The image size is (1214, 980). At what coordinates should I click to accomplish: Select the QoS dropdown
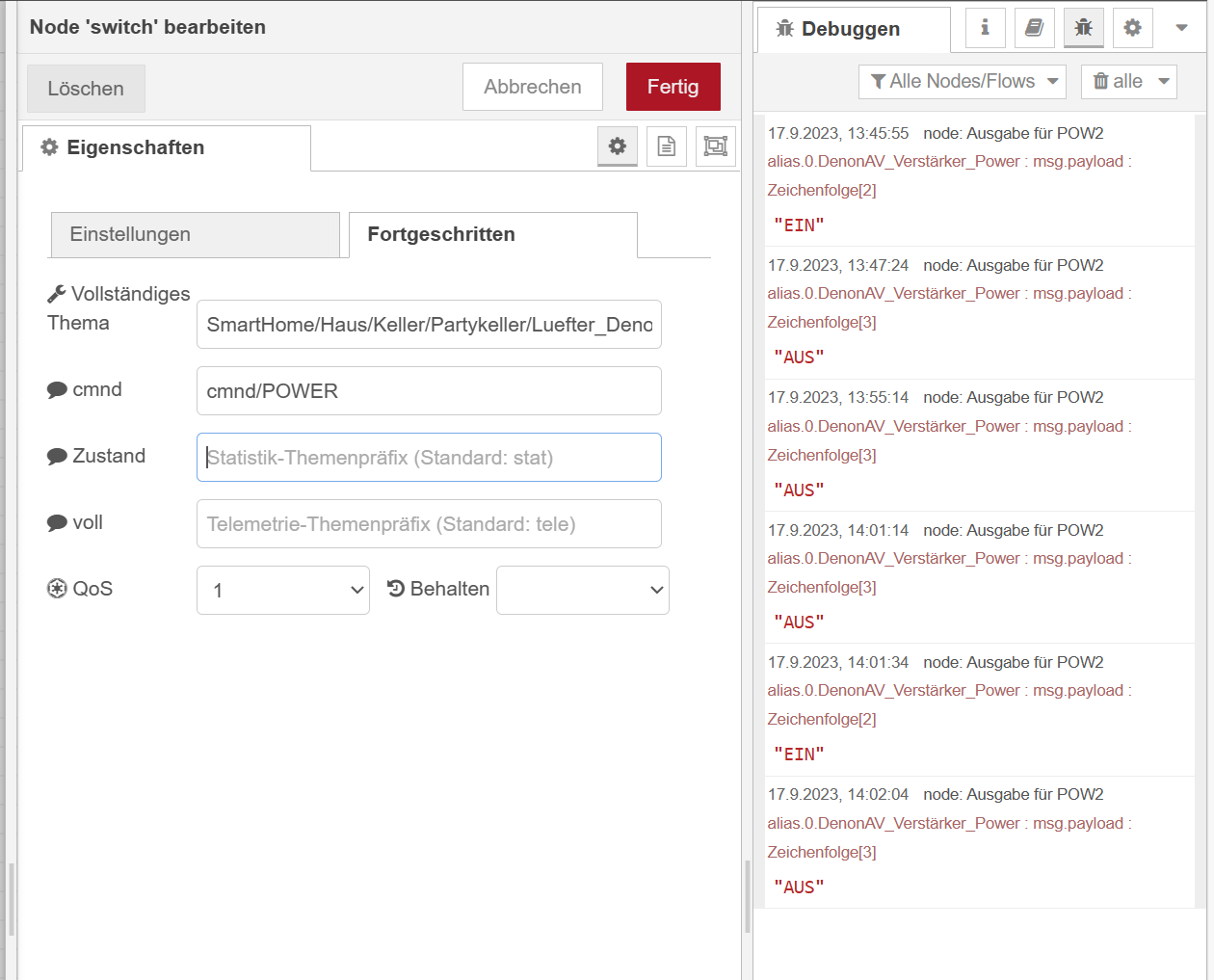point(283,590)
